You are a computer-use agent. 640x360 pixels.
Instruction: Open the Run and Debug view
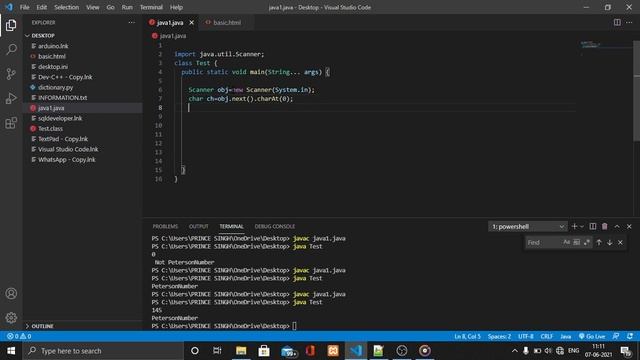[11, 98]
